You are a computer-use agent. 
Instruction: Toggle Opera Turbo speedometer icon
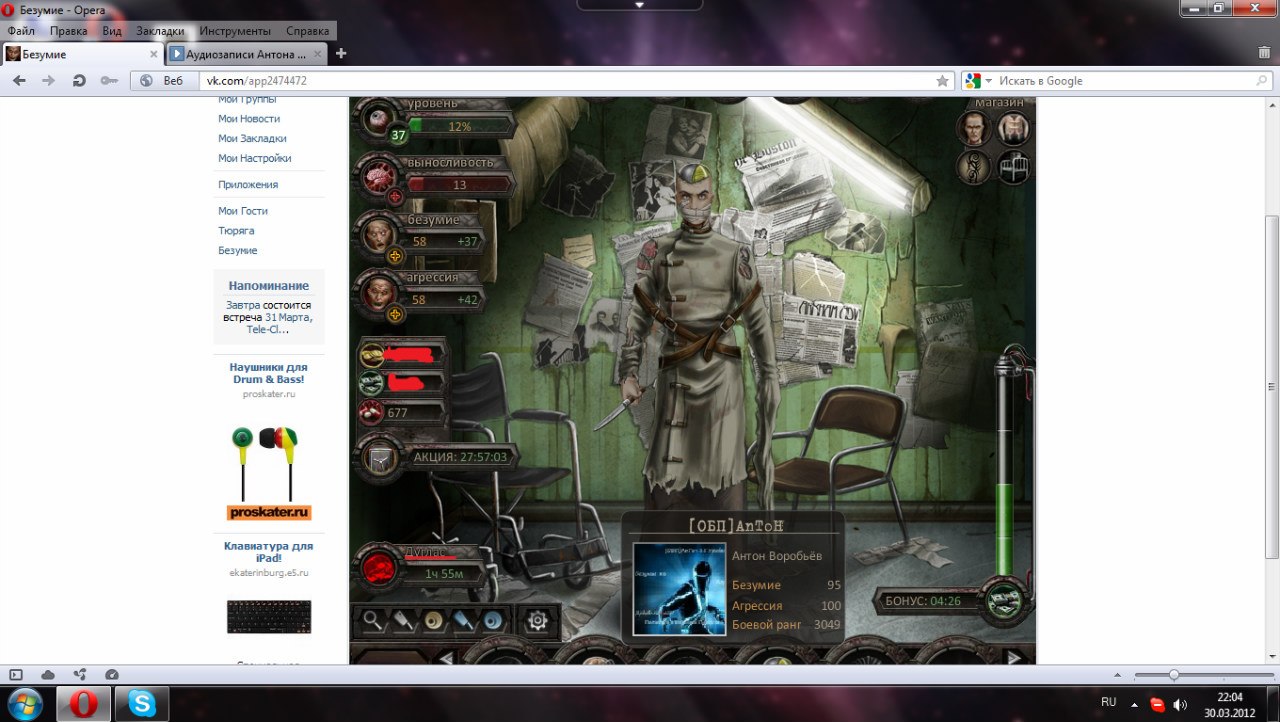click(112, 675)
